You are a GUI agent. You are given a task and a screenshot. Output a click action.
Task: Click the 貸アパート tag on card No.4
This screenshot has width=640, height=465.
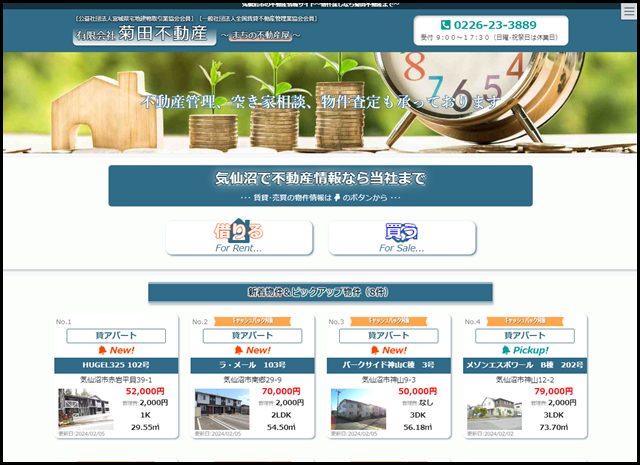tap(525, 336)
